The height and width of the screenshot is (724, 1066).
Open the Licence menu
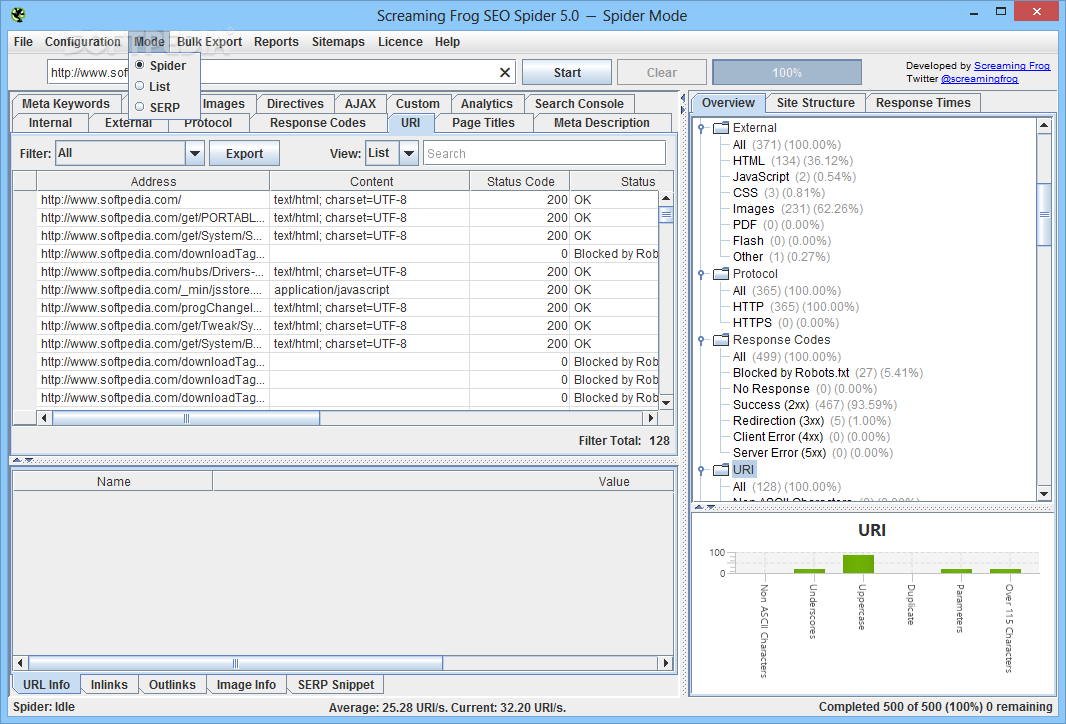tap(400, 41)
